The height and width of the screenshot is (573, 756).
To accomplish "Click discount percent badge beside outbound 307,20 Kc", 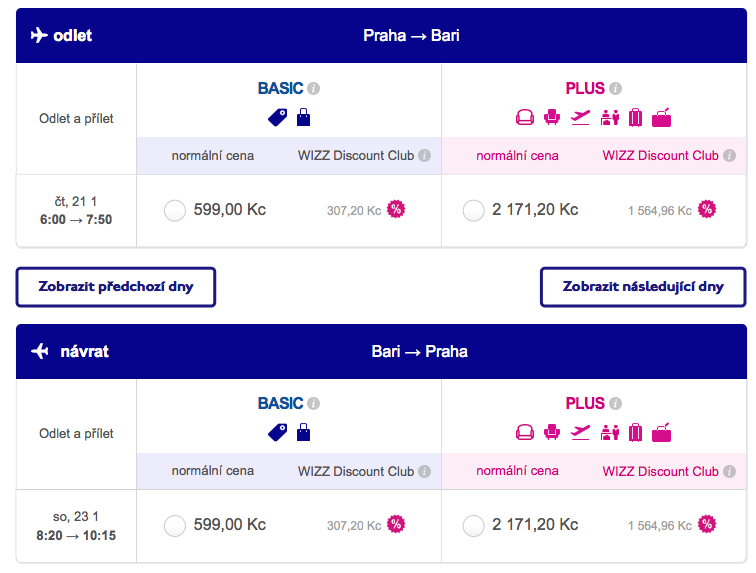I will pyautogui.click(x=396, y=209).
